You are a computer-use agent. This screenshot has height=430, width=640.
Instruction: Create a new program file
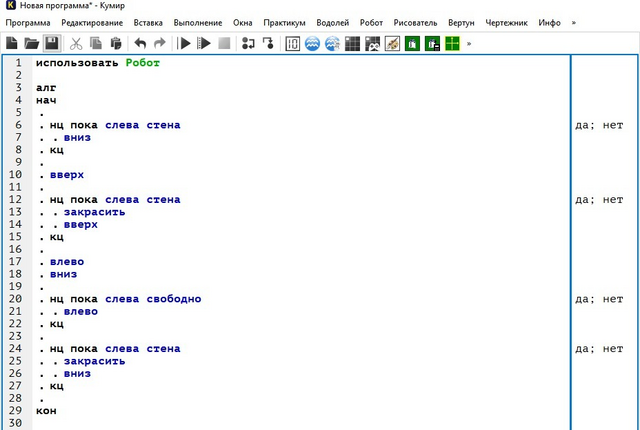pyautogui.click(x=12, y=43)
